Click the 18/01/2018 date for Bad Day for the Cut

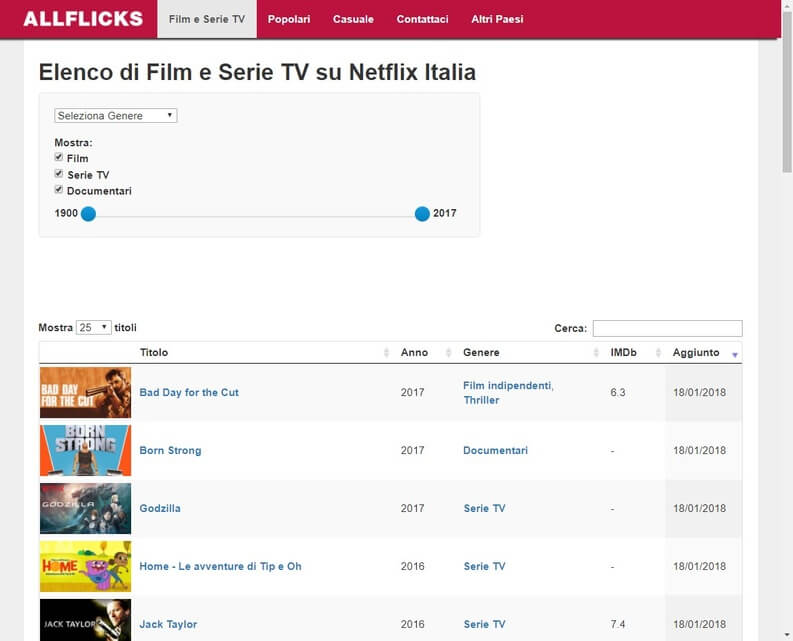[x=699, y=393]
